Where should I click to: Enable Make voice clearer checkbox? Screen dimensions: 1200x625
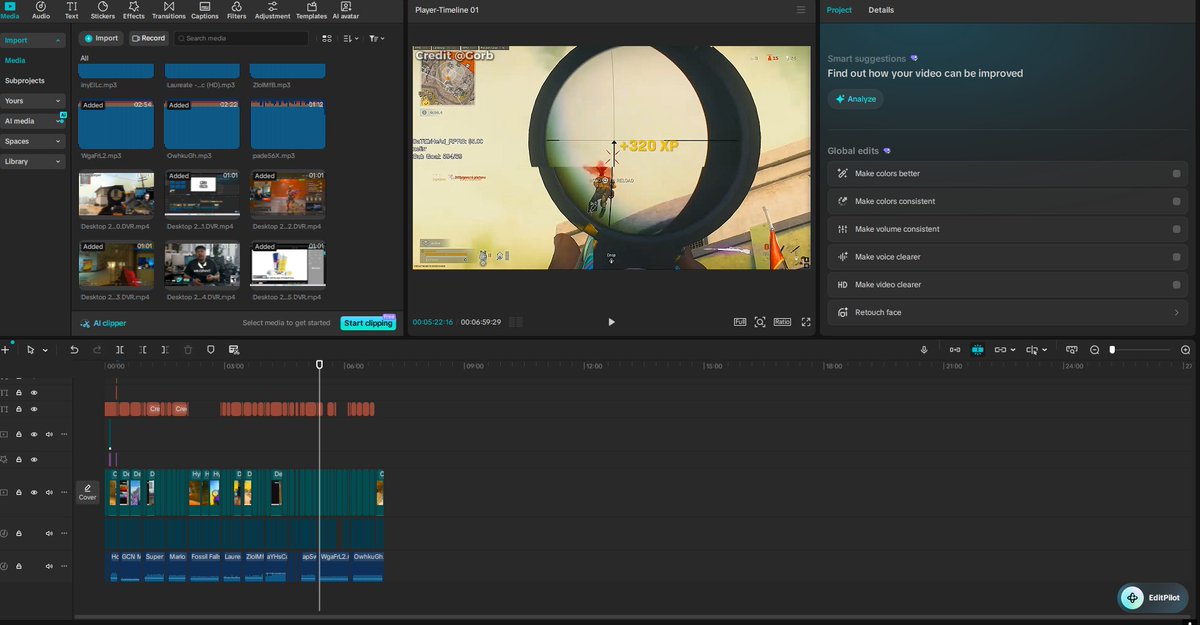[1176, 257]
